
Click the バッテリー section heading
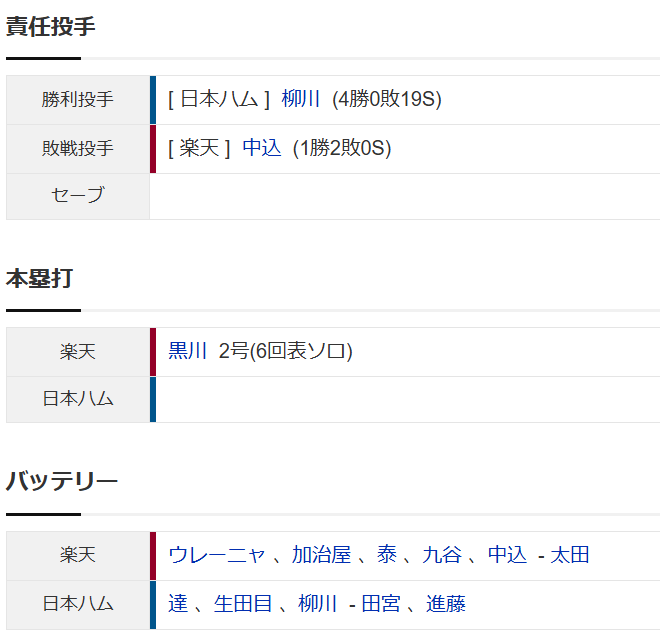click(62, 482)
